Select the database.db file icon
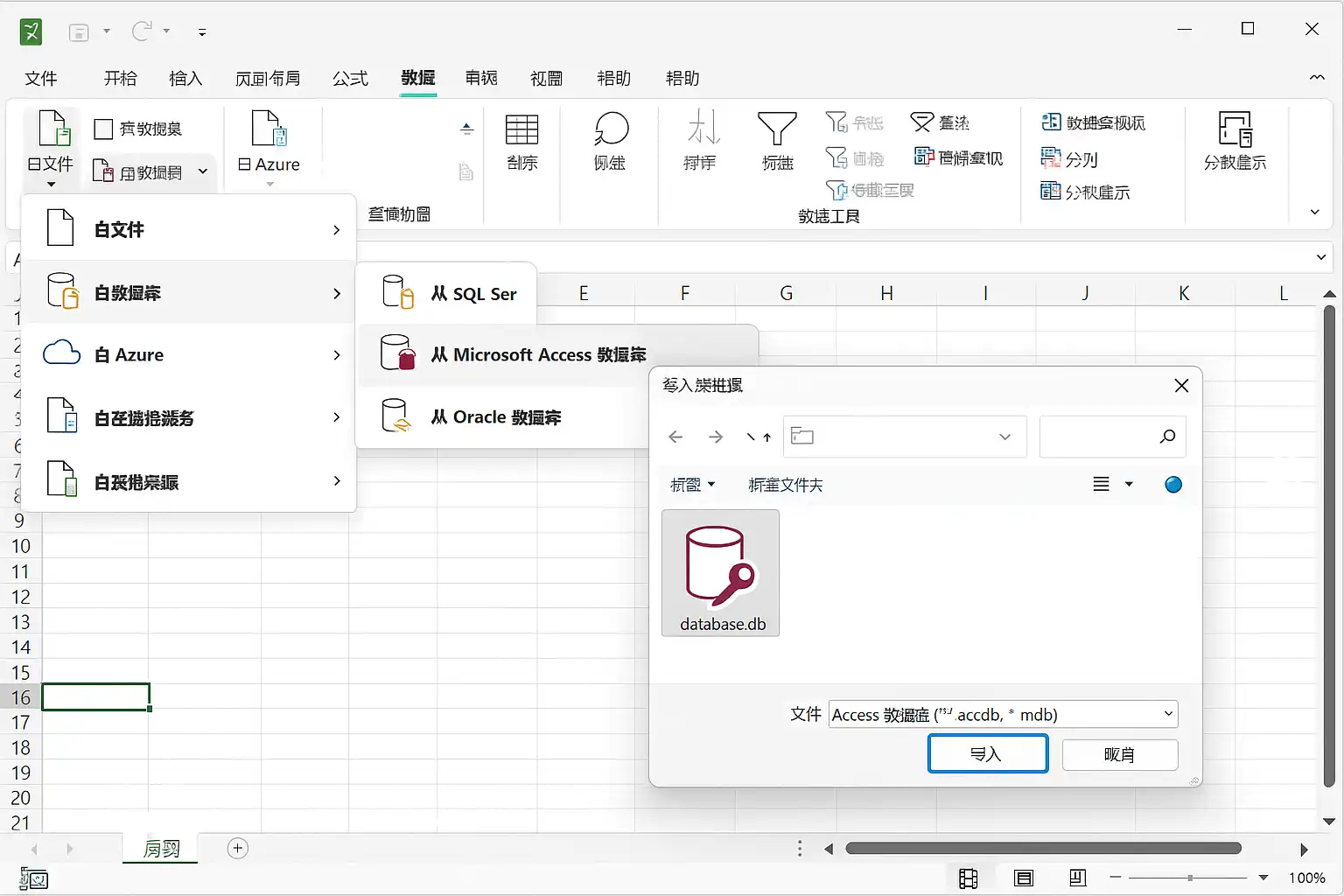The height and width of the screenshot is (896, 1344). (x=720, y=569)
